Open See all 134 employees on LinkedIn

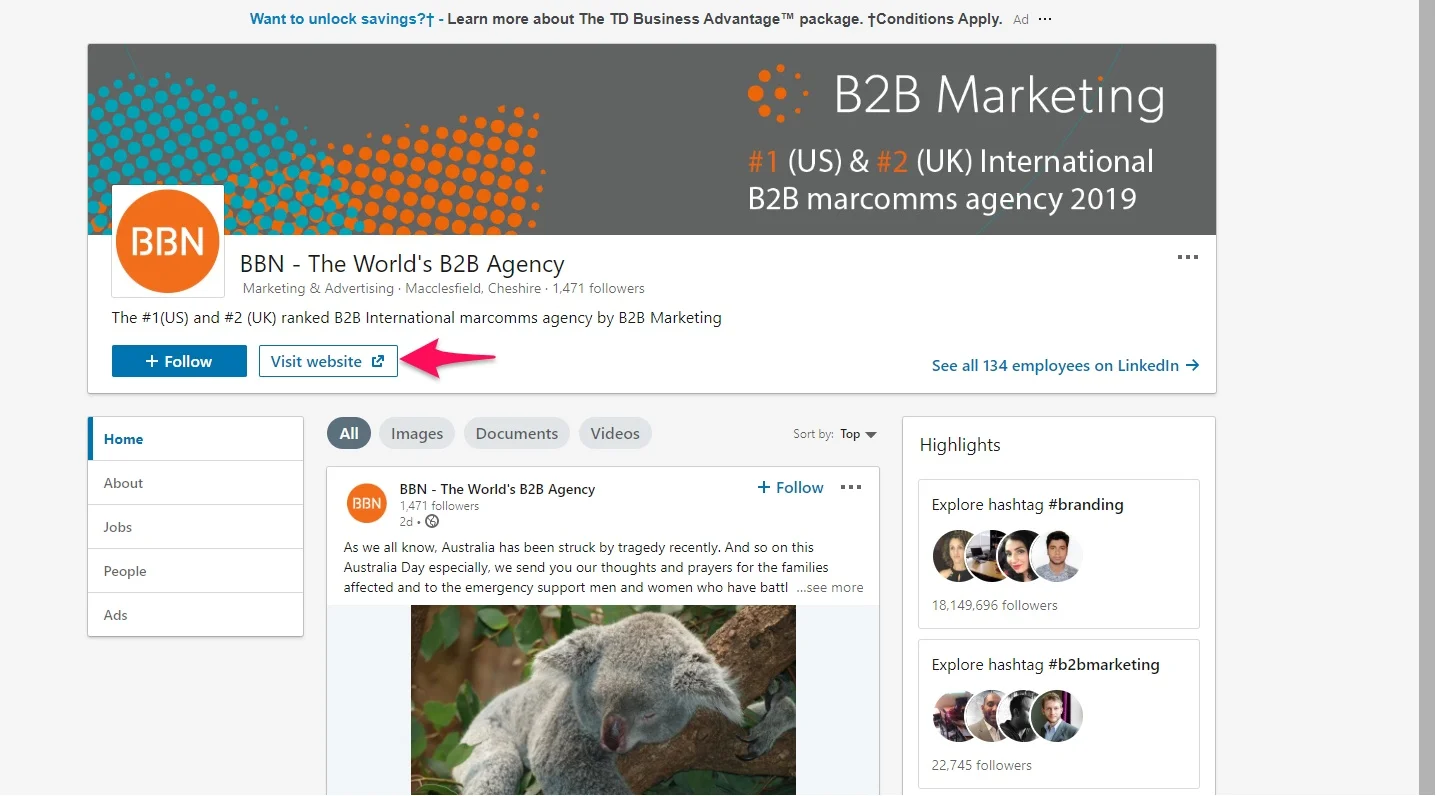[x=1065, y=365]
